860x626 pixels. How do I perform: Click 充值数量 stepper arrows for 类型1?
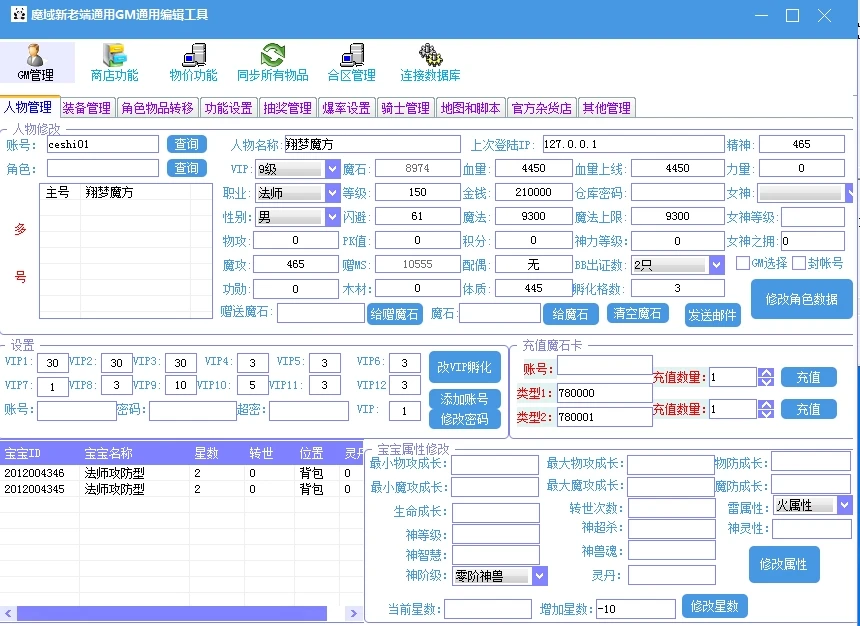pos(766,377)
